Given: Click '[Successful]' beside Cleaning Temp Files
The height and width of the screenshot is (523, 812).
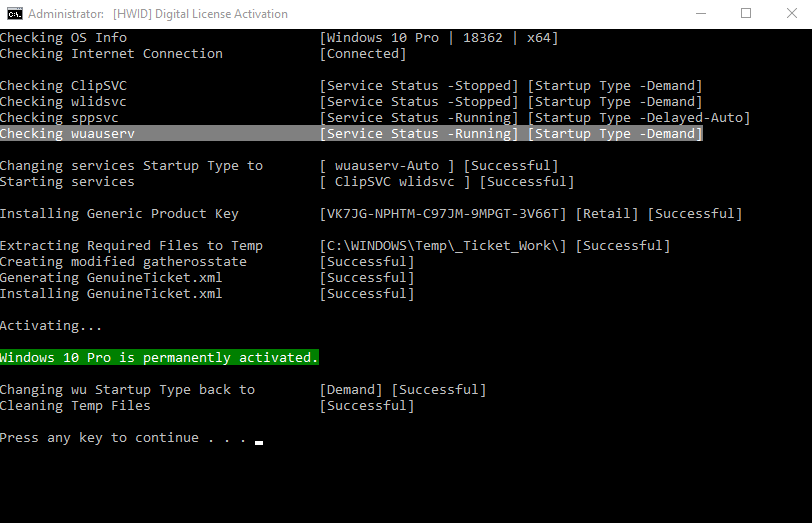Looking at the screenshot, I should click(367, 406).
